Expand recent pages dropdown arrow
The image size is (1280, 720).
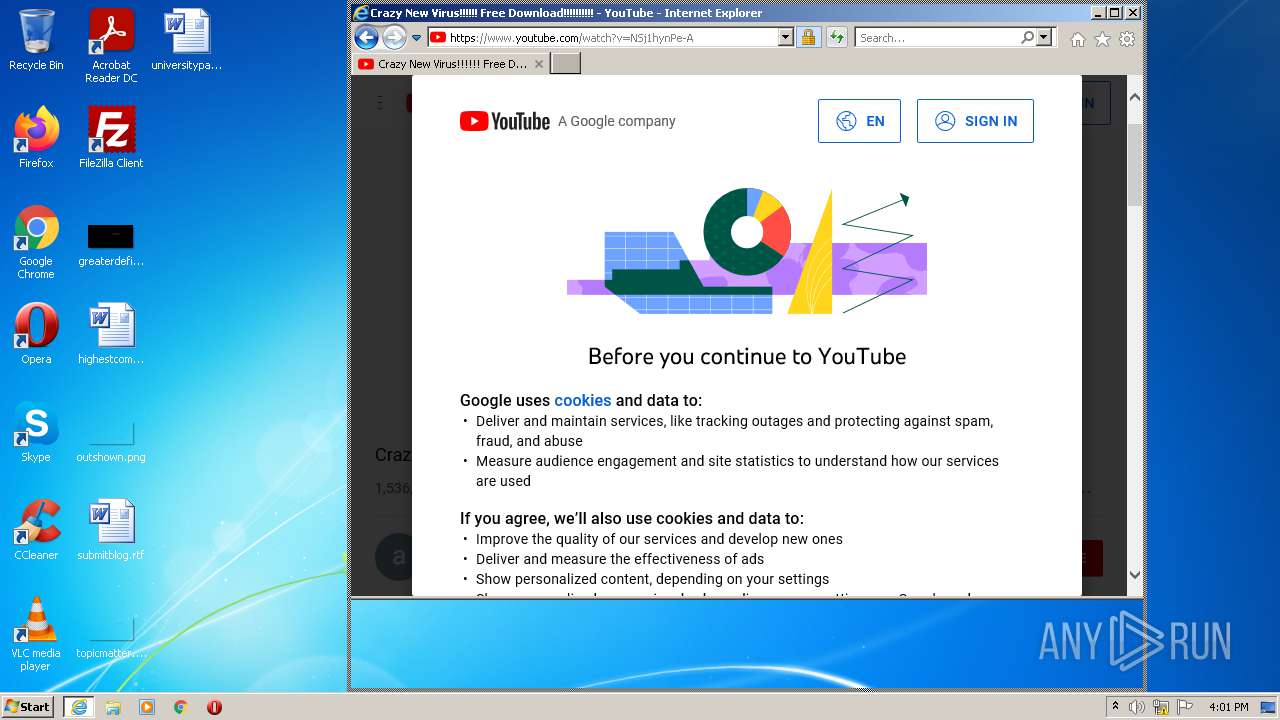[x=417, y=38]
